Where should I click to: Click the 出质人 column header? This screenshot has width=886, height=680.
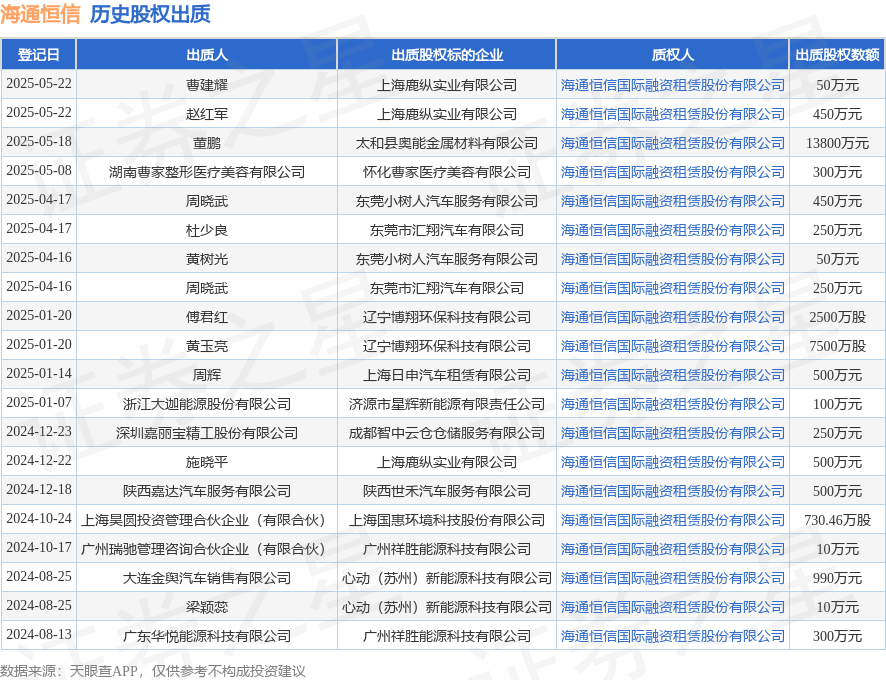coord(207,55)
